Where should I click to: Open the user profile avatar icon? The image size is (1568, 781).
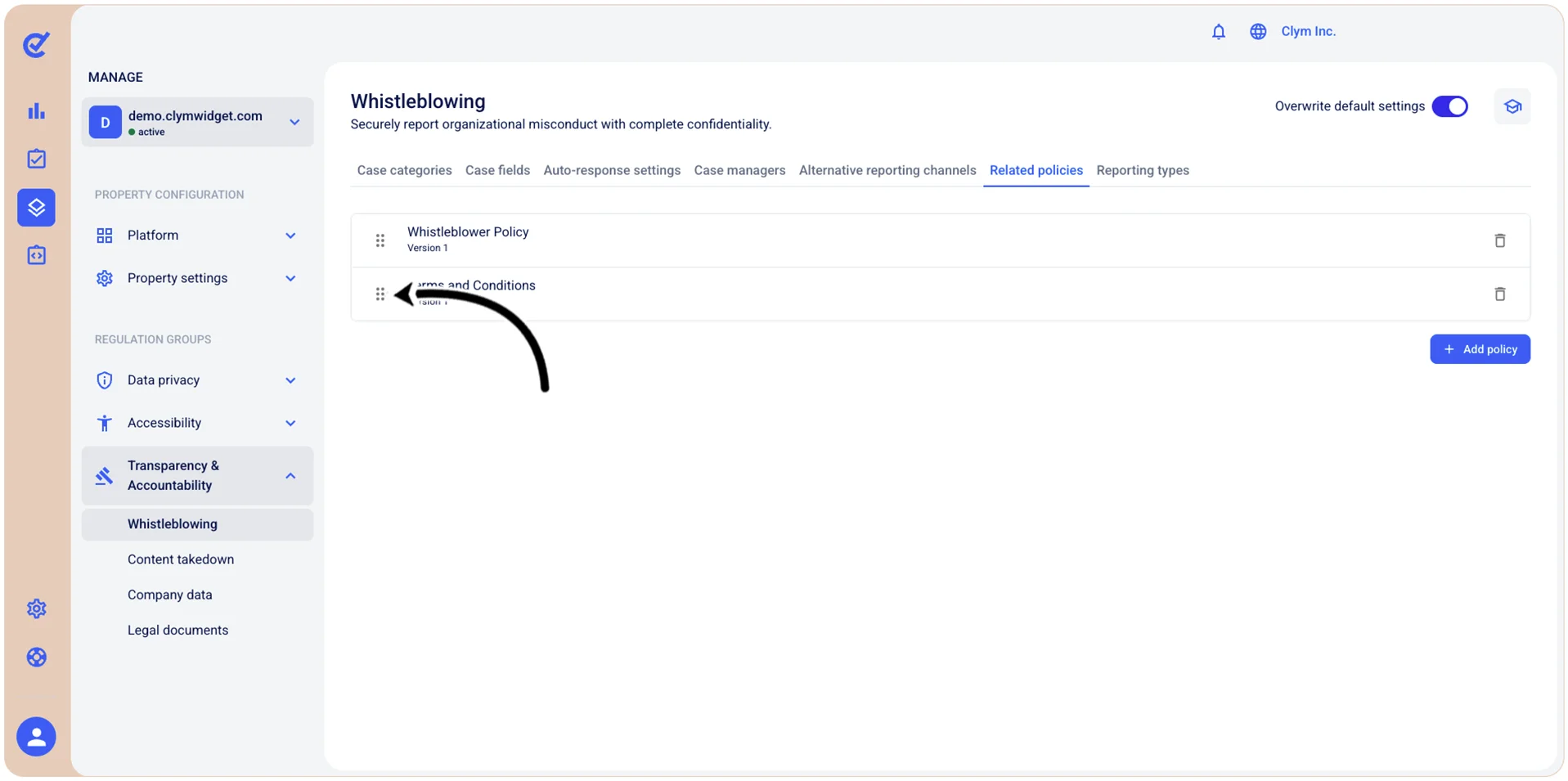36,737
